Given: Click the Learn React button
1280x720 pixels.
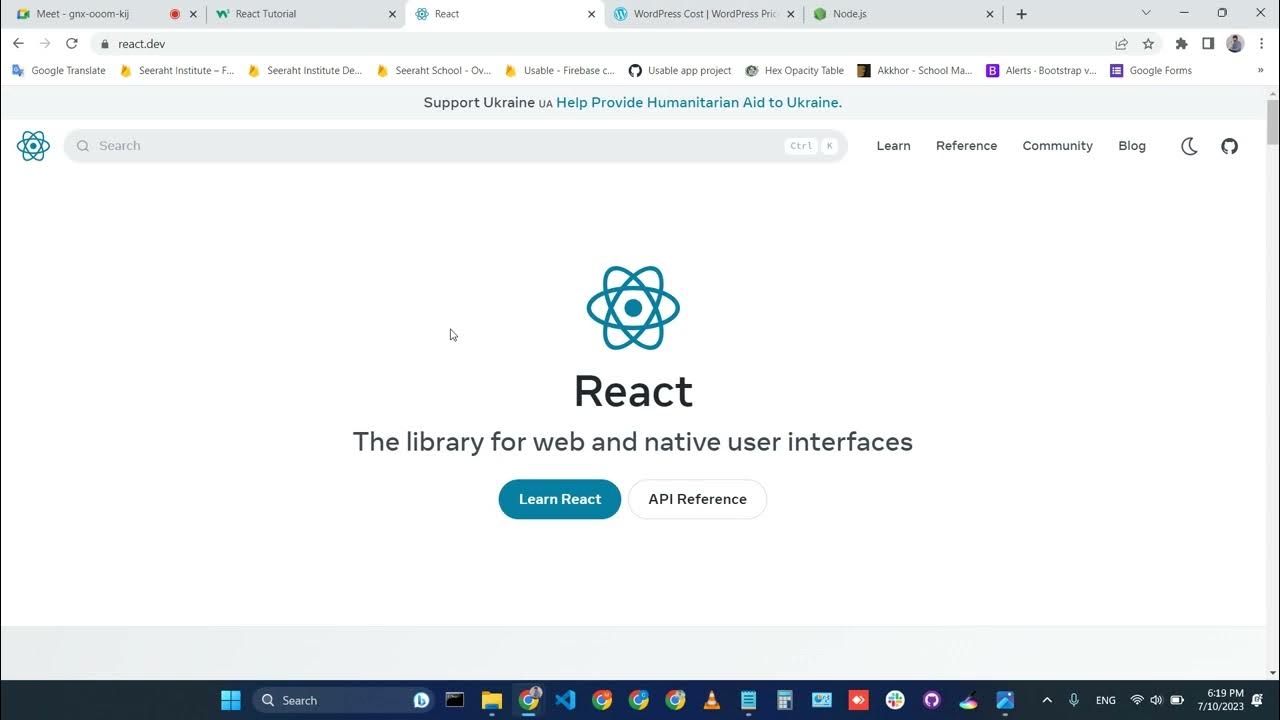Looking at the screenshot, I should [x=560, y=499].
